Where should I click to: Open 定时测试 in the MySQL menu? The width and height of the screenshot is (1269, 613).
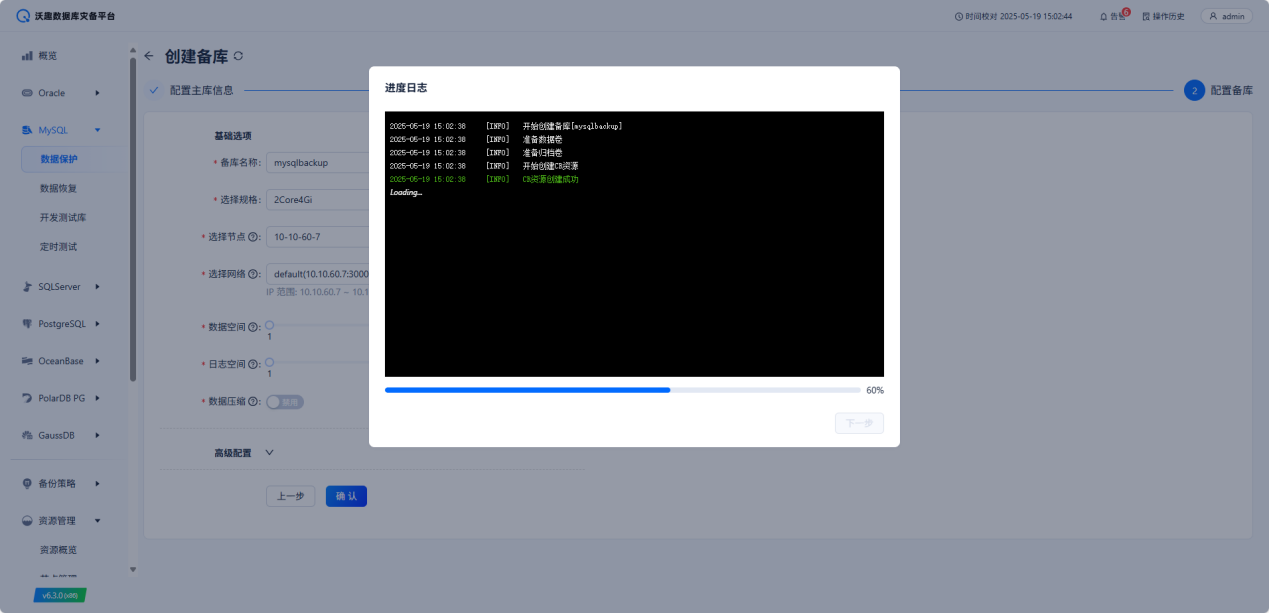coord(59,246)
